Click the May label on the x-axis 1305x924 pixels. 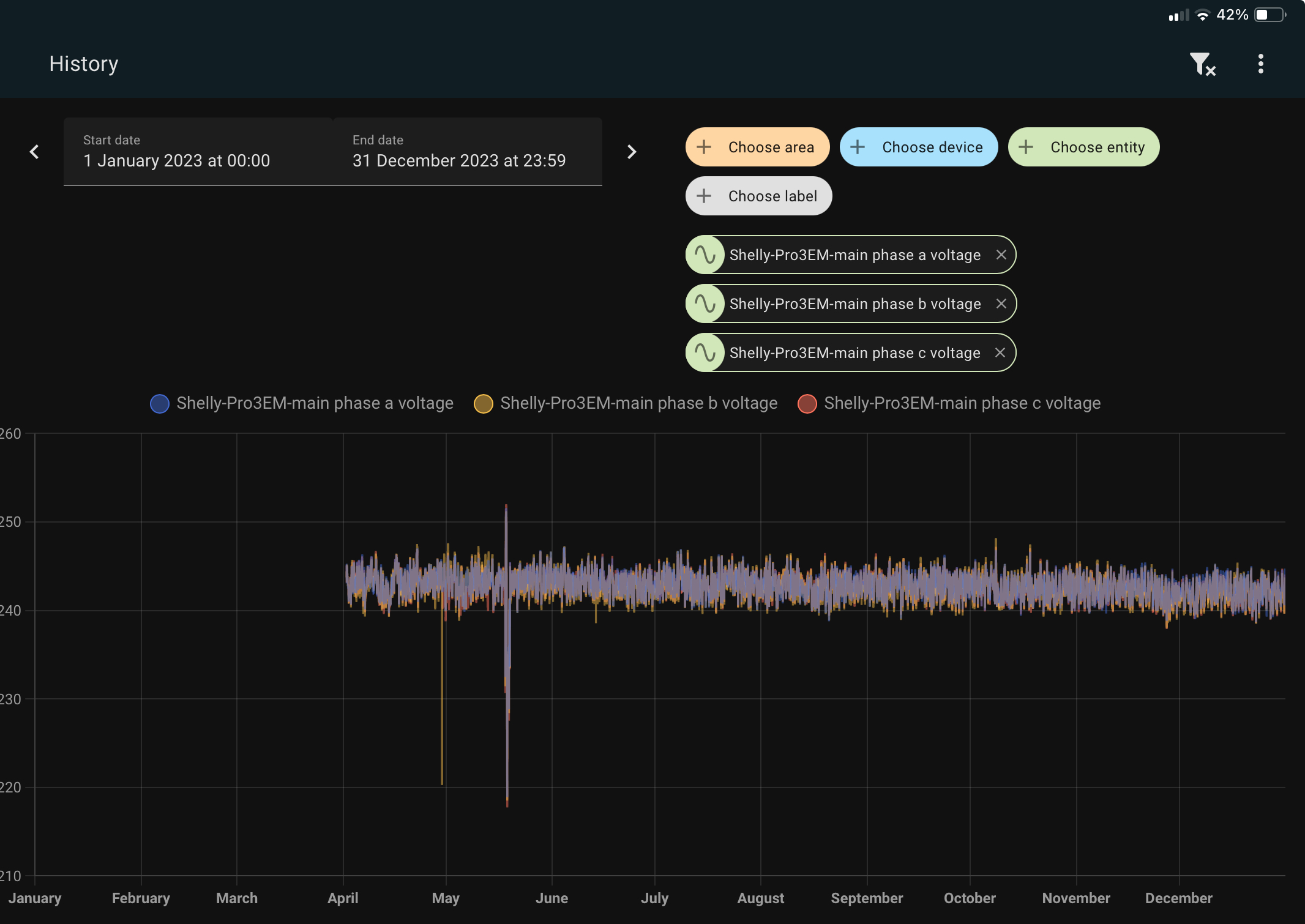[446, 898]
